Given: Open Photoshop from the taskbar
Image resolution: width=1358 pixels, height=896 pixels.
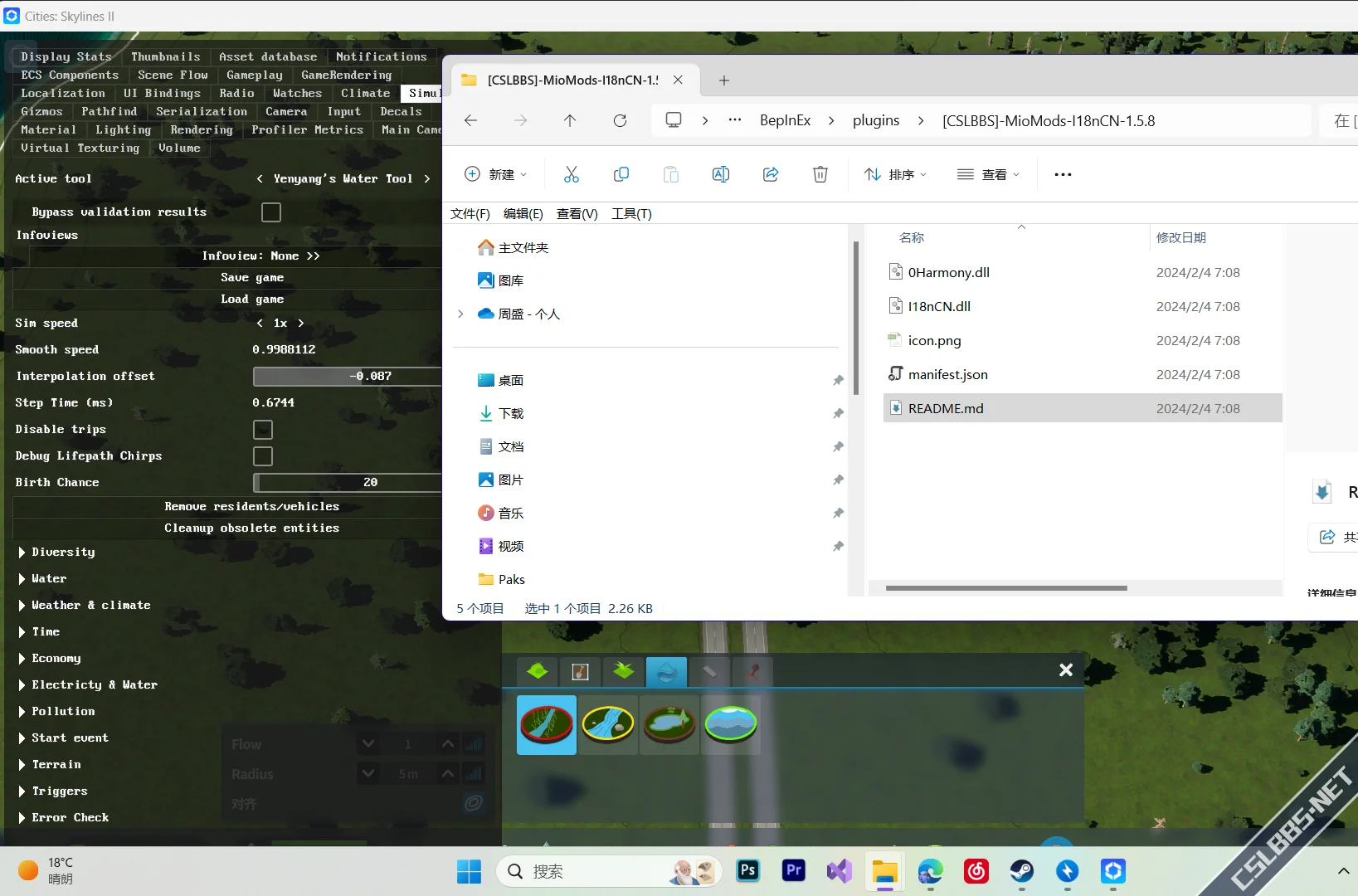Looking at the screenshot, I should [748, 870].
